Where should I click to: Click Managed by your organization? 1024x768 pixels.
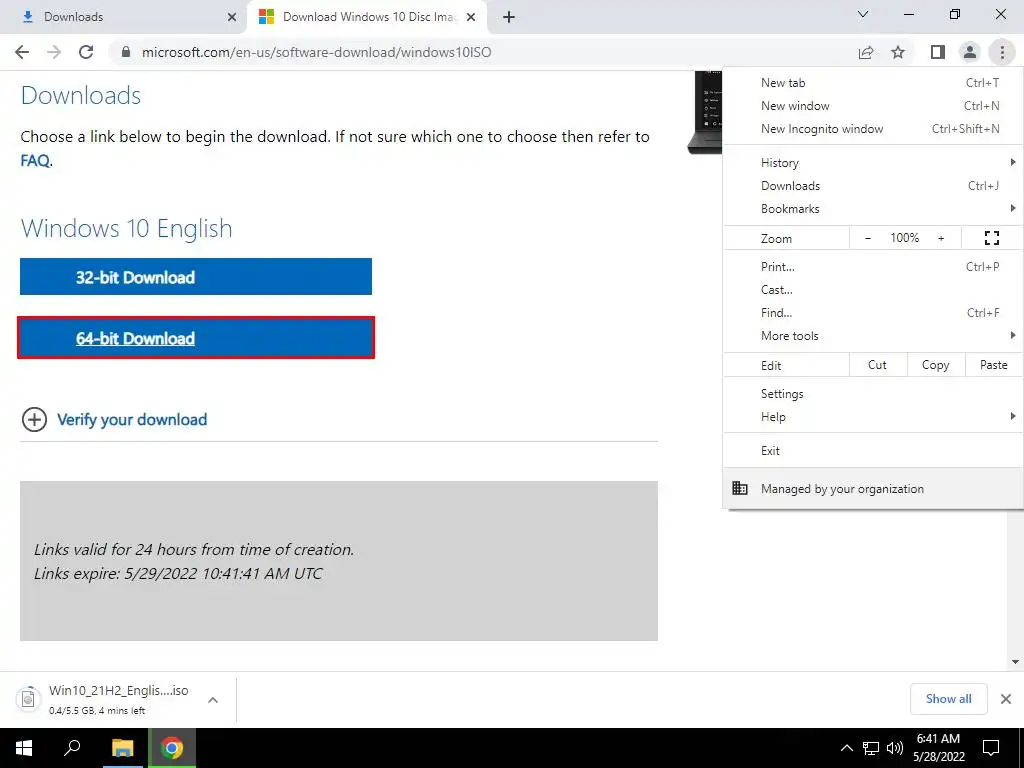pos(873,488)
